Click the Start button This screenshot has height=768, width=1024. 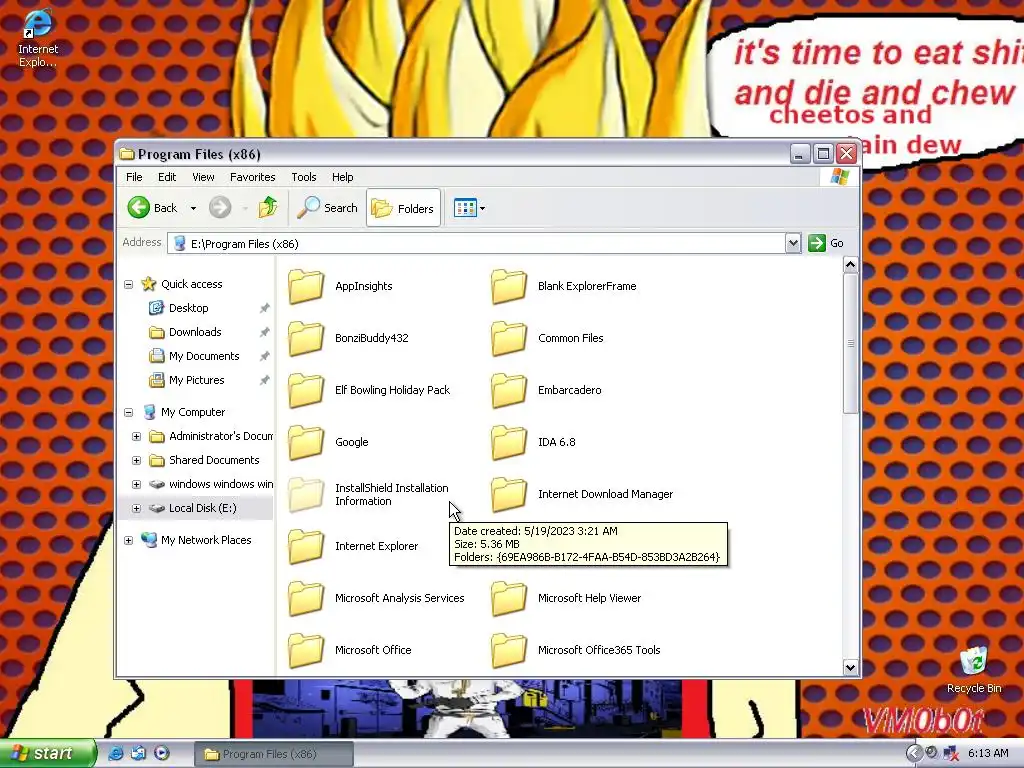47,753
